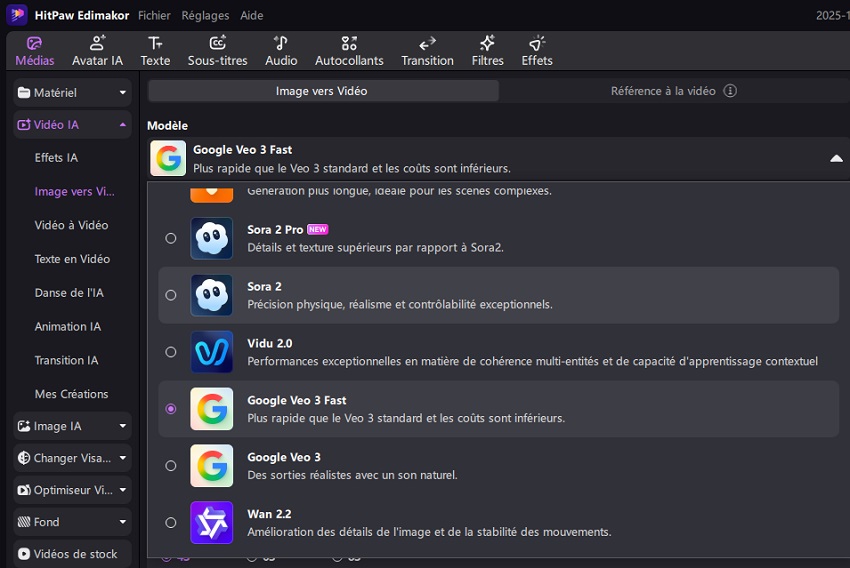Click the Sora 2 Pro model name
This screenshot has width=850, height=568.
[275, 230]
